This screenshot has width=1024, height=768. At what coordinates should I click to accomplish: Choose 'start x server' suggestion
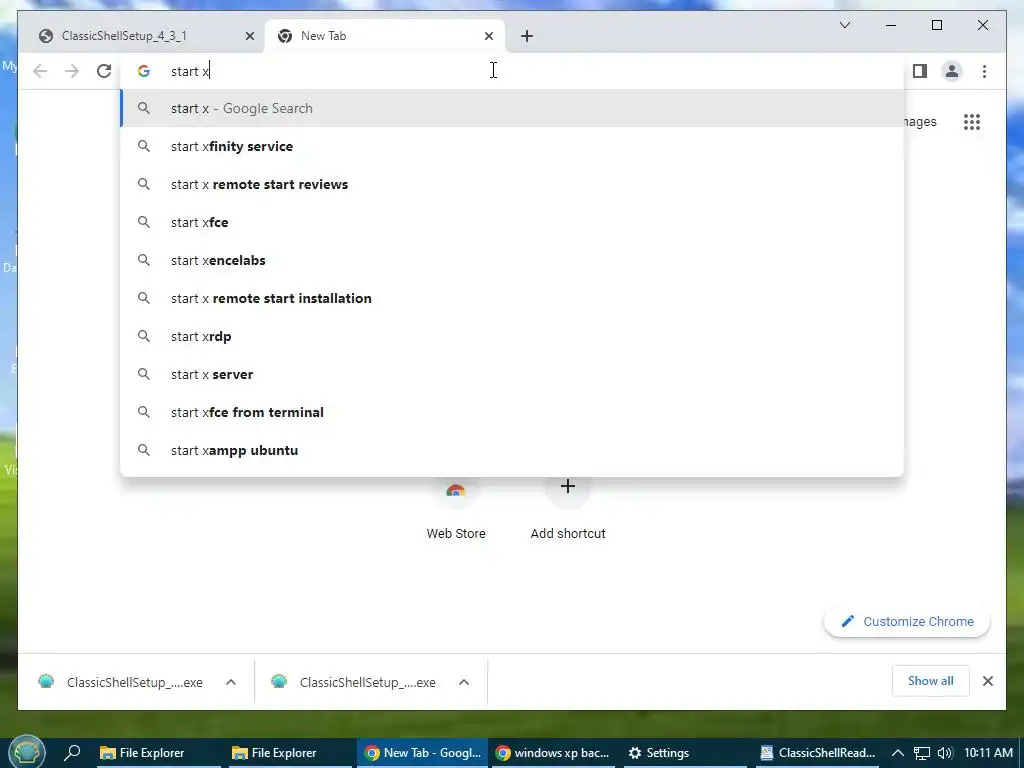coord(512,374)
